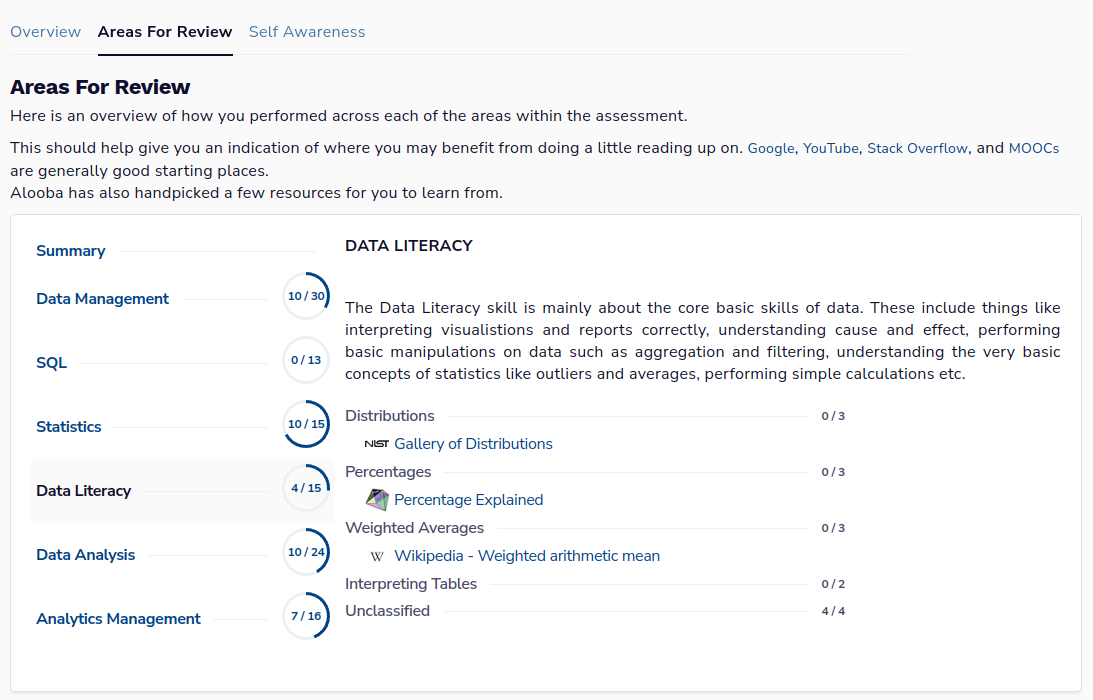This screenshot has height=700, width=1093.
Task: Click the 0 / 13 SQL score ring
Action: [306, 360]
